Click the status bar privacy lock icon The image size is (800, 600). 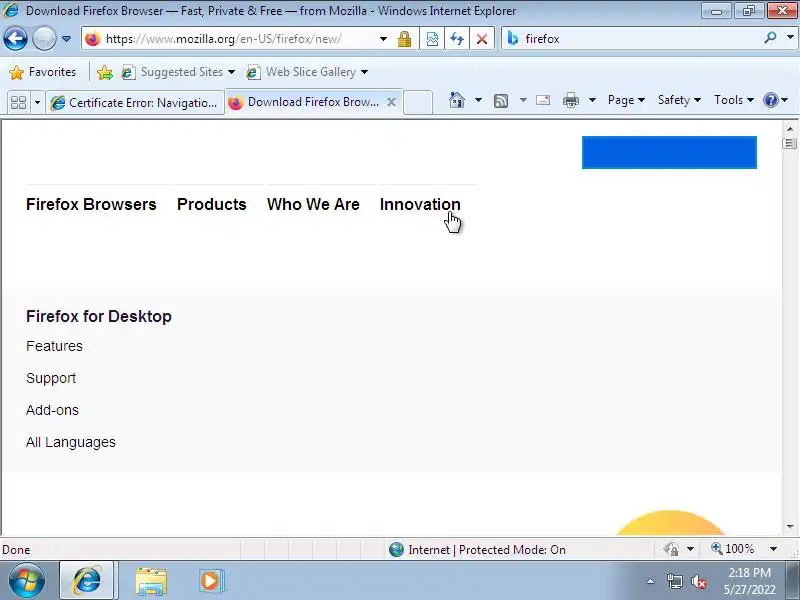click(x=671, y=549)
